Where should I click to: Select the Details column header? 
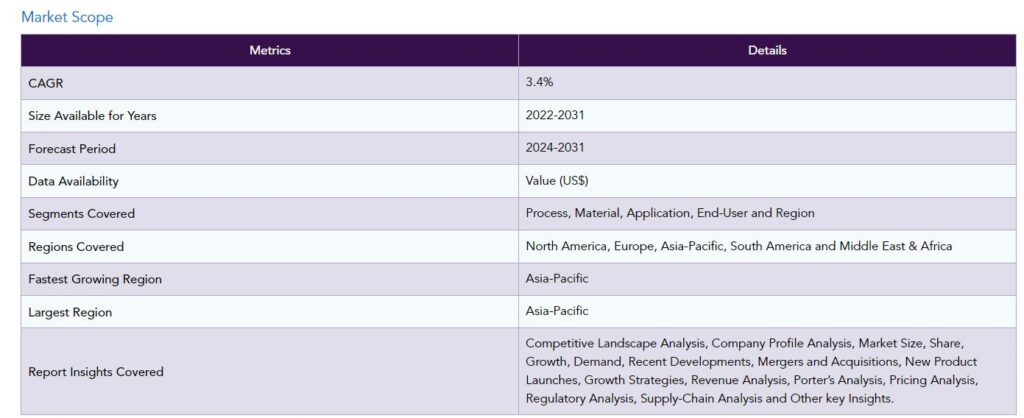click(767, 50)
